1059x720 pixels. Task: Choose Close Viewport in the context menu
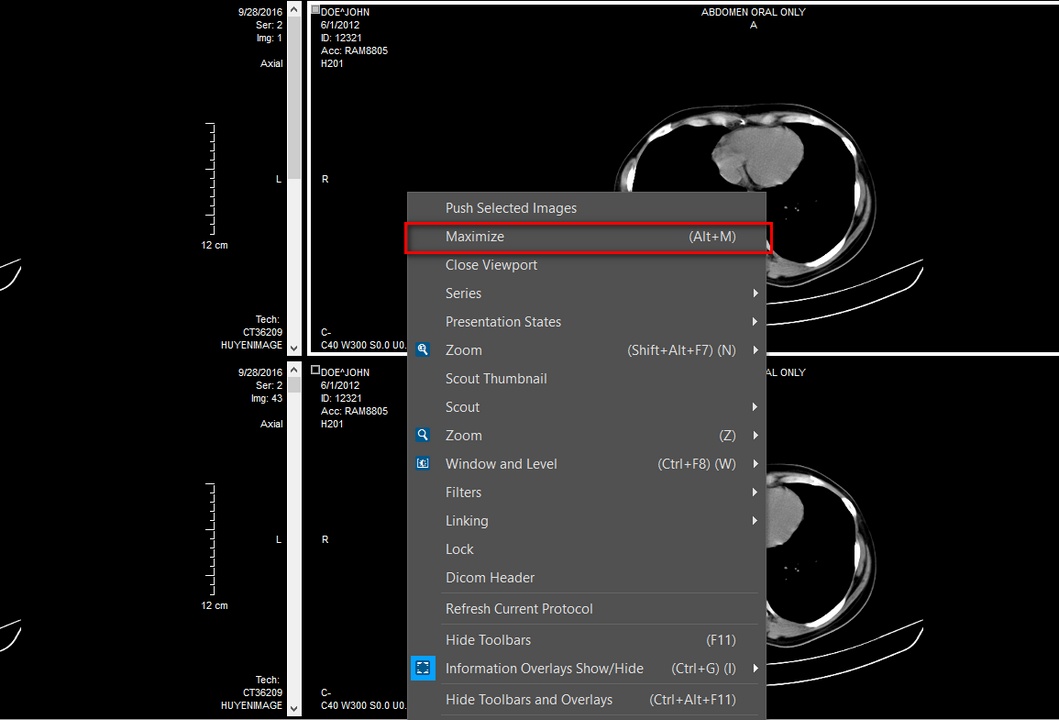click(491, 265)
